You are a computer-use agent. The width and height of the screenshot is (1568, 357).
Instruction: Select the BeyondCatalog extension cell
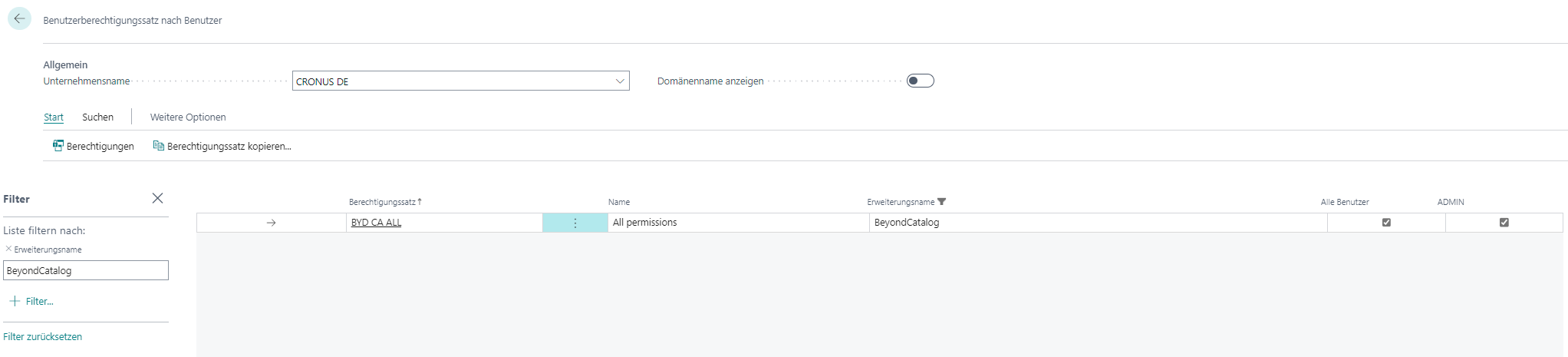(x=1099, y=223)
